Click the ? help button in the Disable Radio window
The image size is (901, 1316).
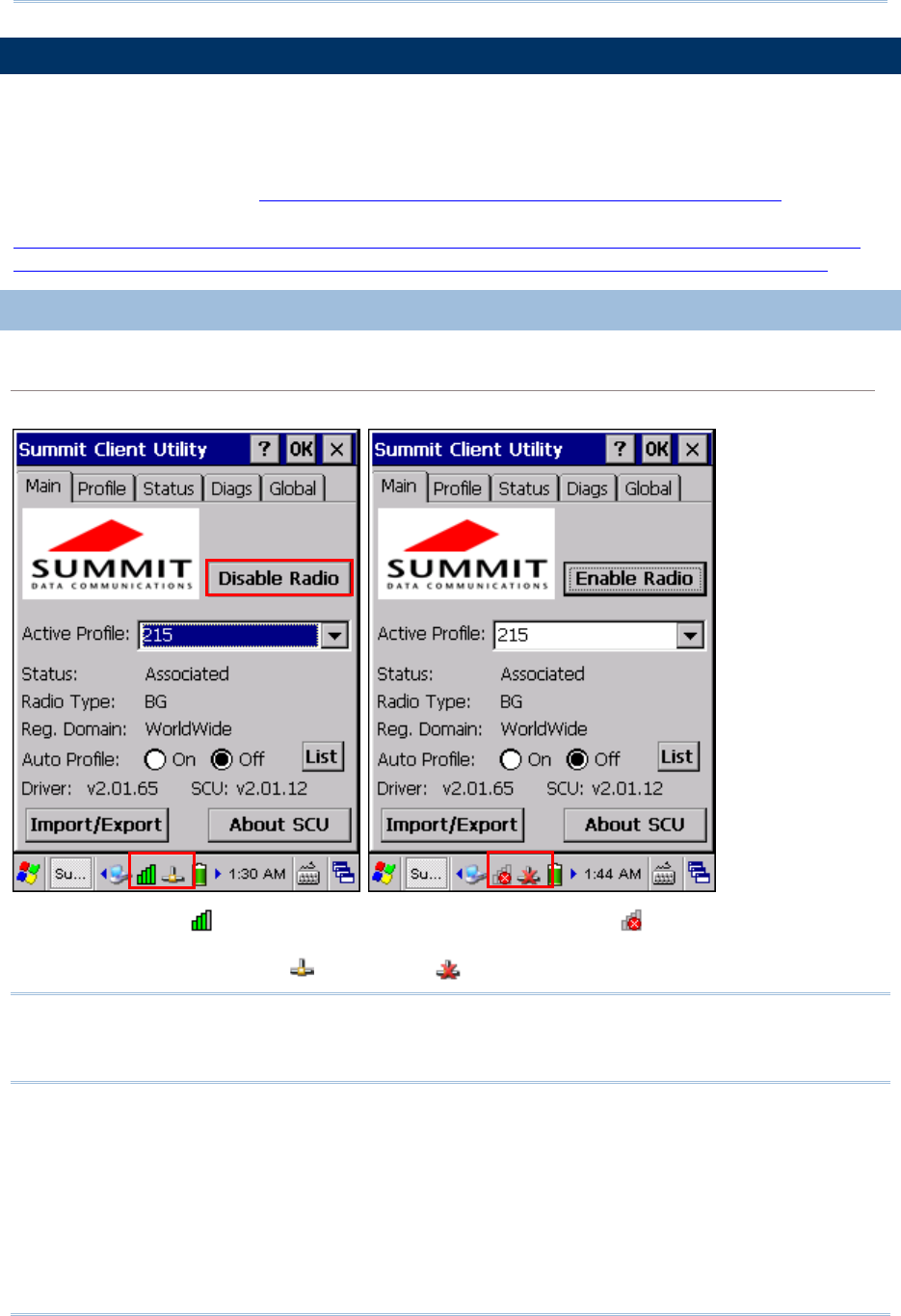coord(264,449)
